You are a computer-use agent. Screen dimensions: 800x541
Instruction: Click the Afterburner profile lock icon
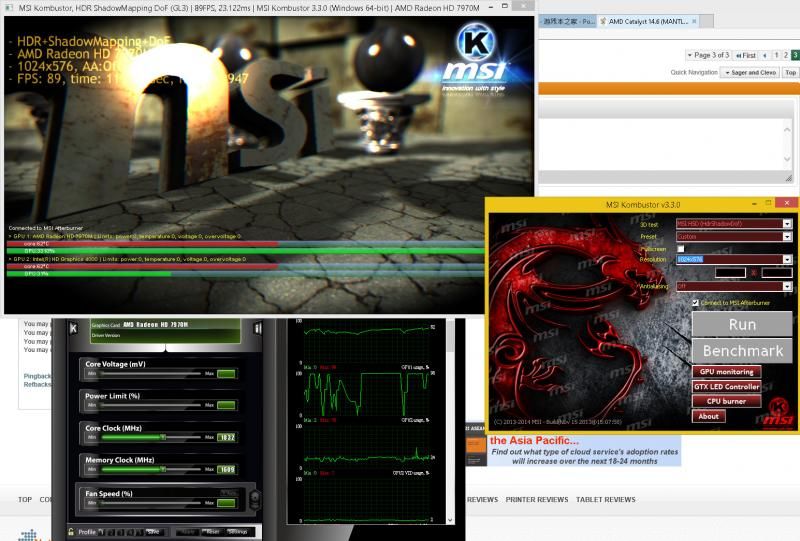[x=71, y=531]
